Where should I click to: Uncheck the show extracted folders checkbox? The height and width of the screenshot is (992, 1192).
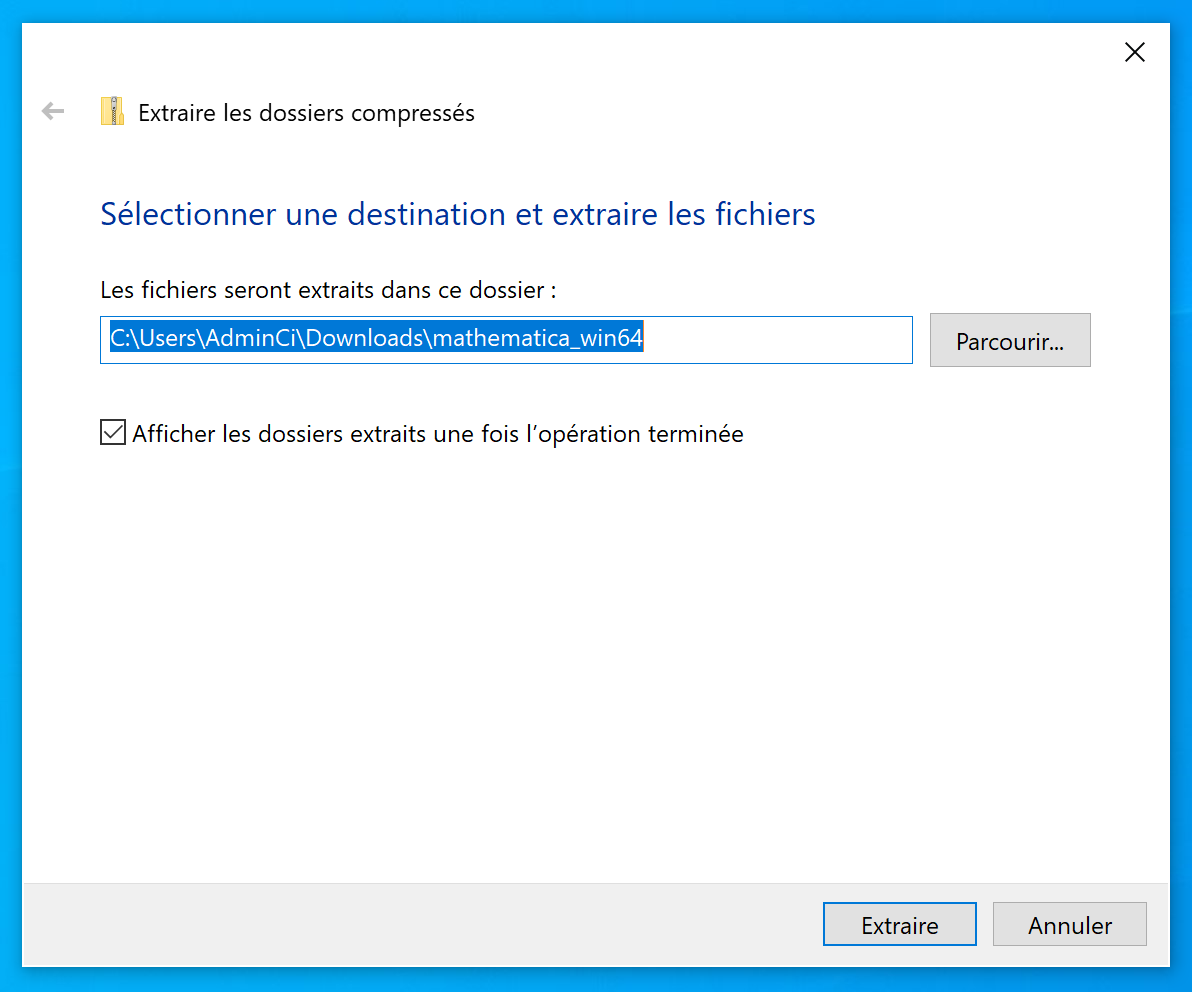[x=113, y=433]
